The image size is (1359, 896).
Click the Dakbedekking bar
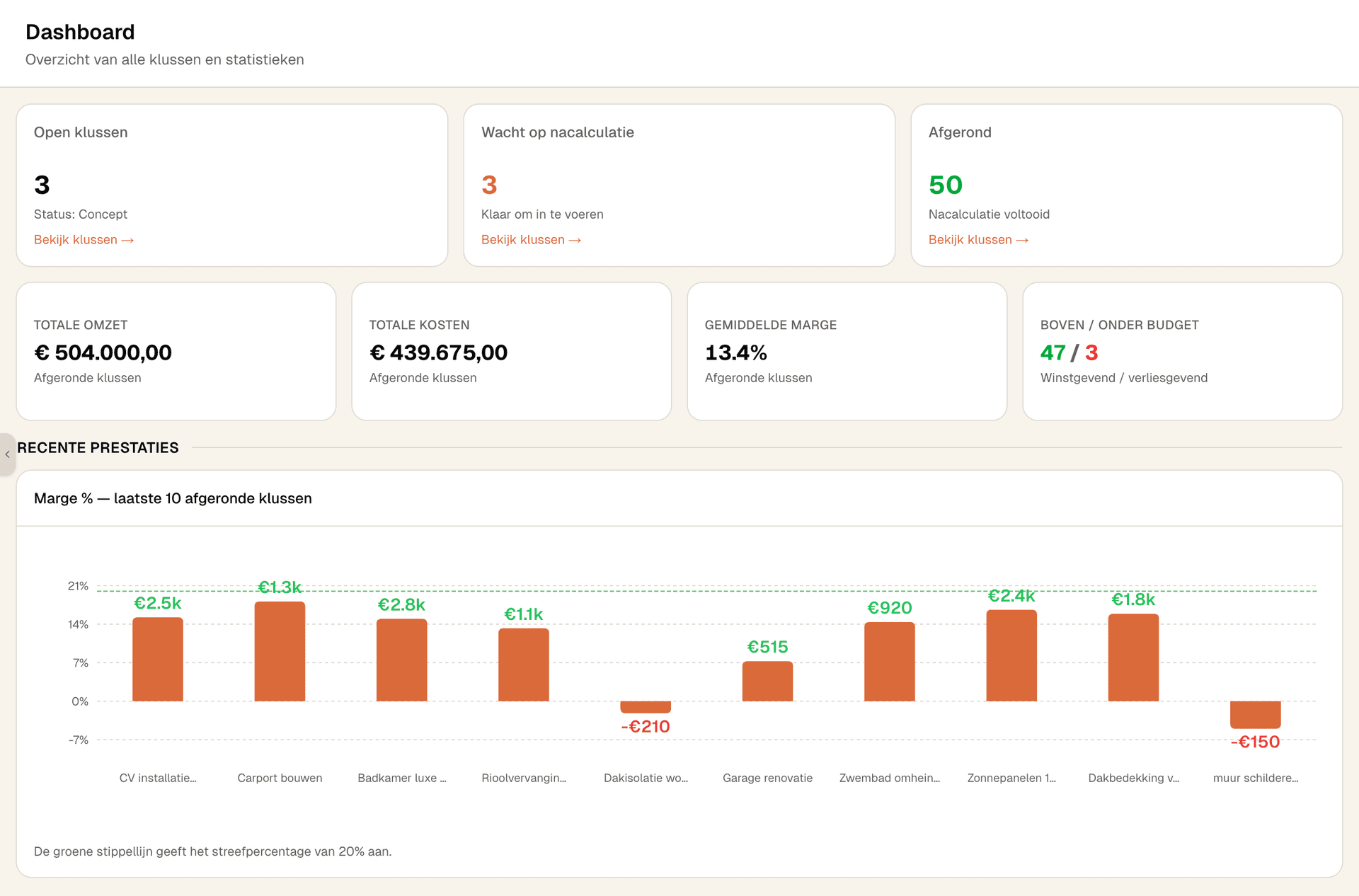1133,657
